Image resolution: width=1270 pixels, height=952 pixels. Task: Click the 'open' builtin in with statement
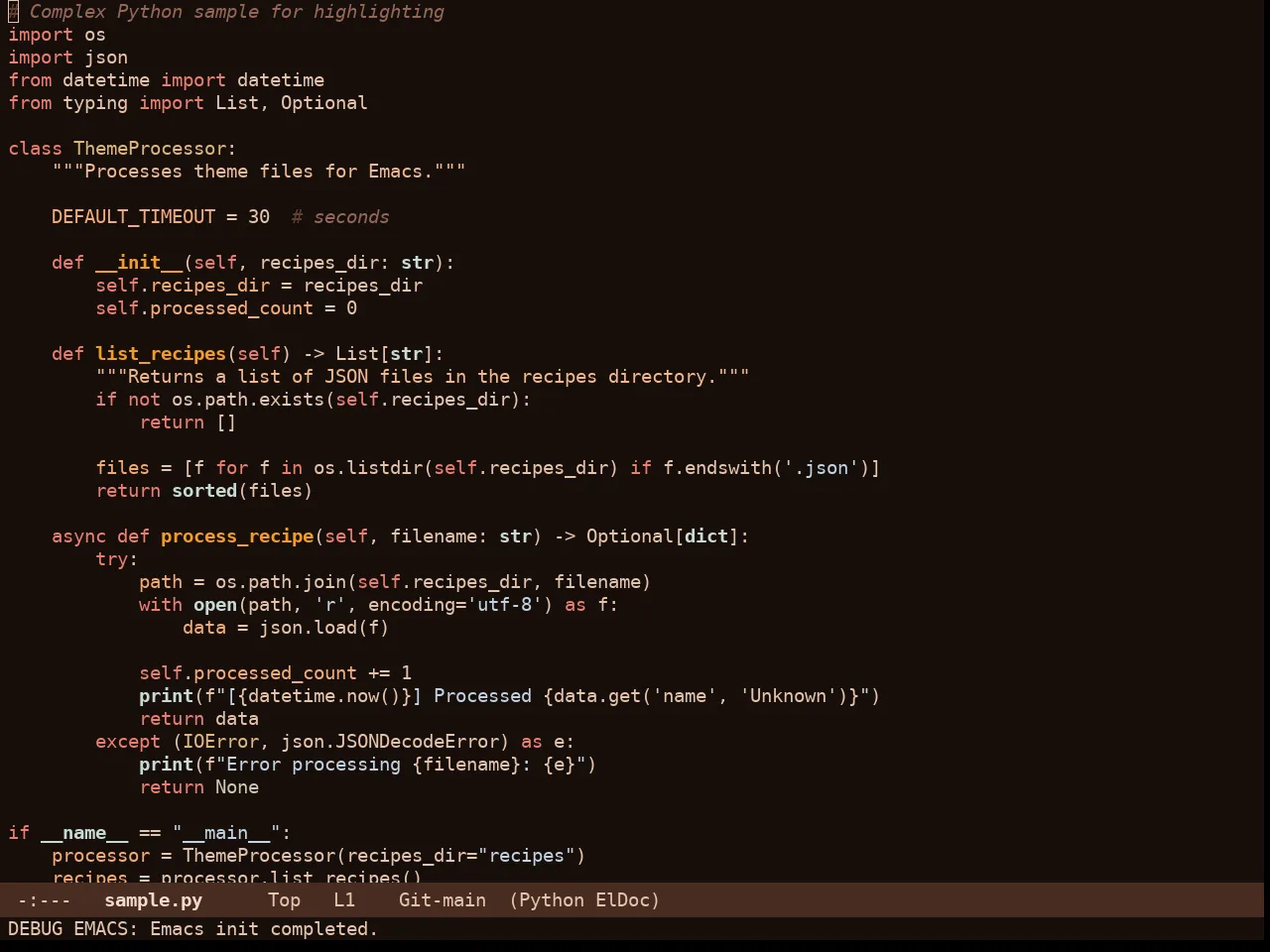[x=215, y=605]
